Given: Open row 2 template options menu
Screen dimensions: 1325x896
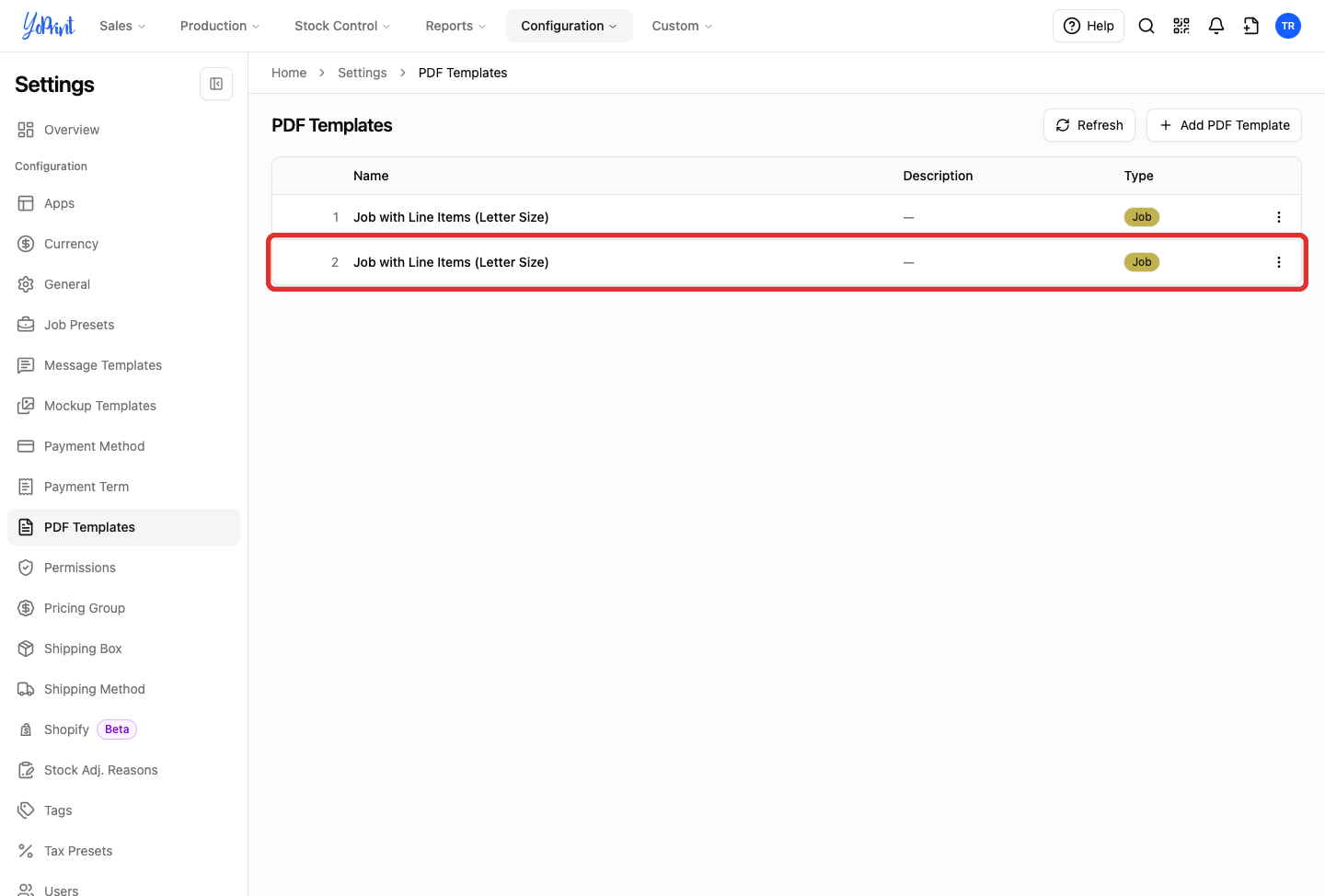Looking at the screenshot, I should (1279, 262).
